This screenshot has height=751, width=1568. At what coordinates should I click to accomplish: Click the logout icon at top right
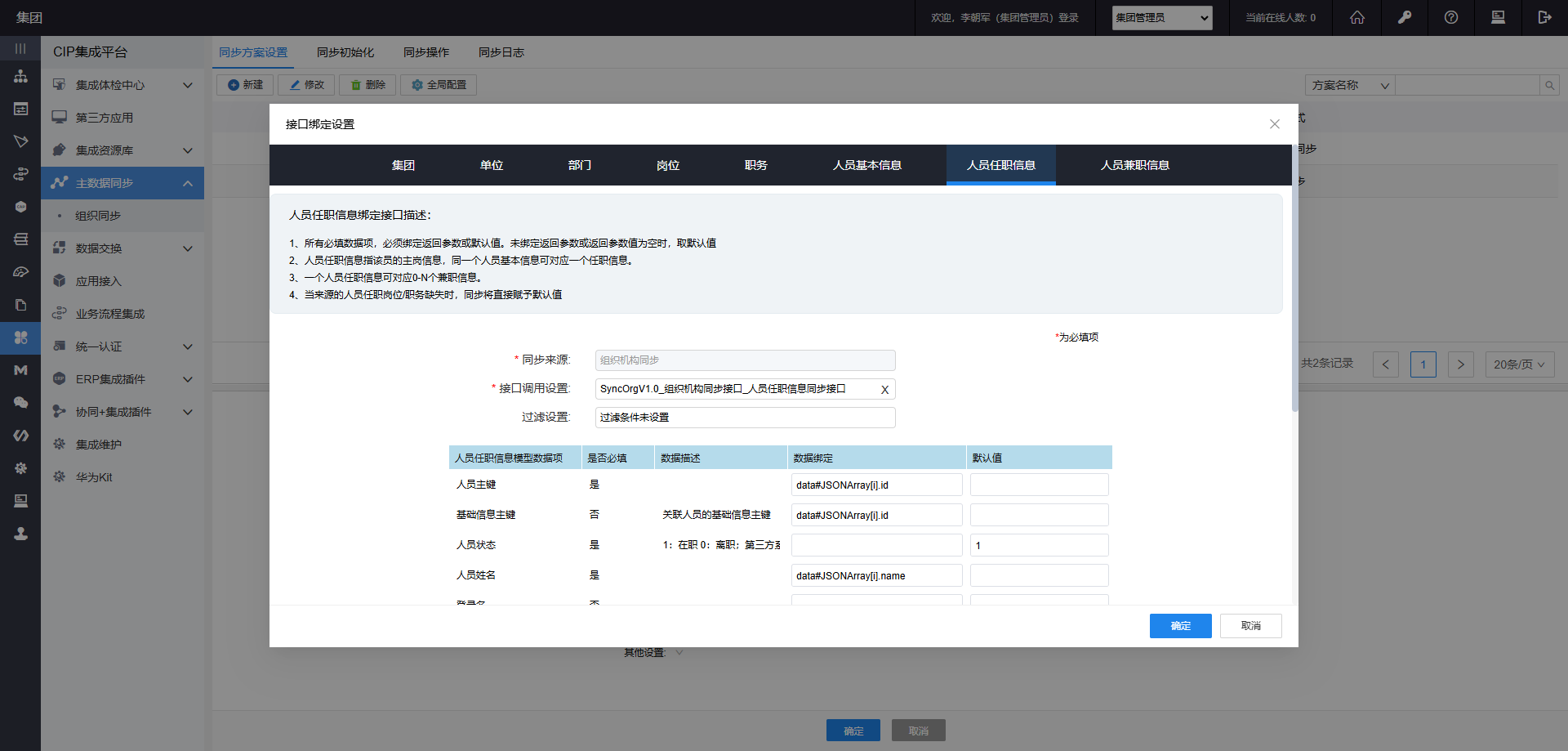(x=1544, y=17)
